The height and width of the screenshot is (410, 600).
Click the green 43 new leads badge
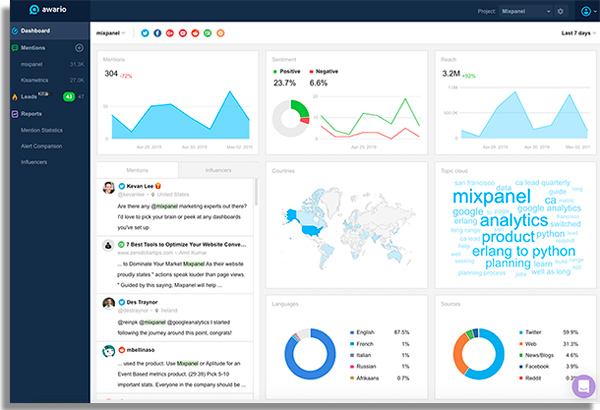pyautogui.click(x=69, y=96)
